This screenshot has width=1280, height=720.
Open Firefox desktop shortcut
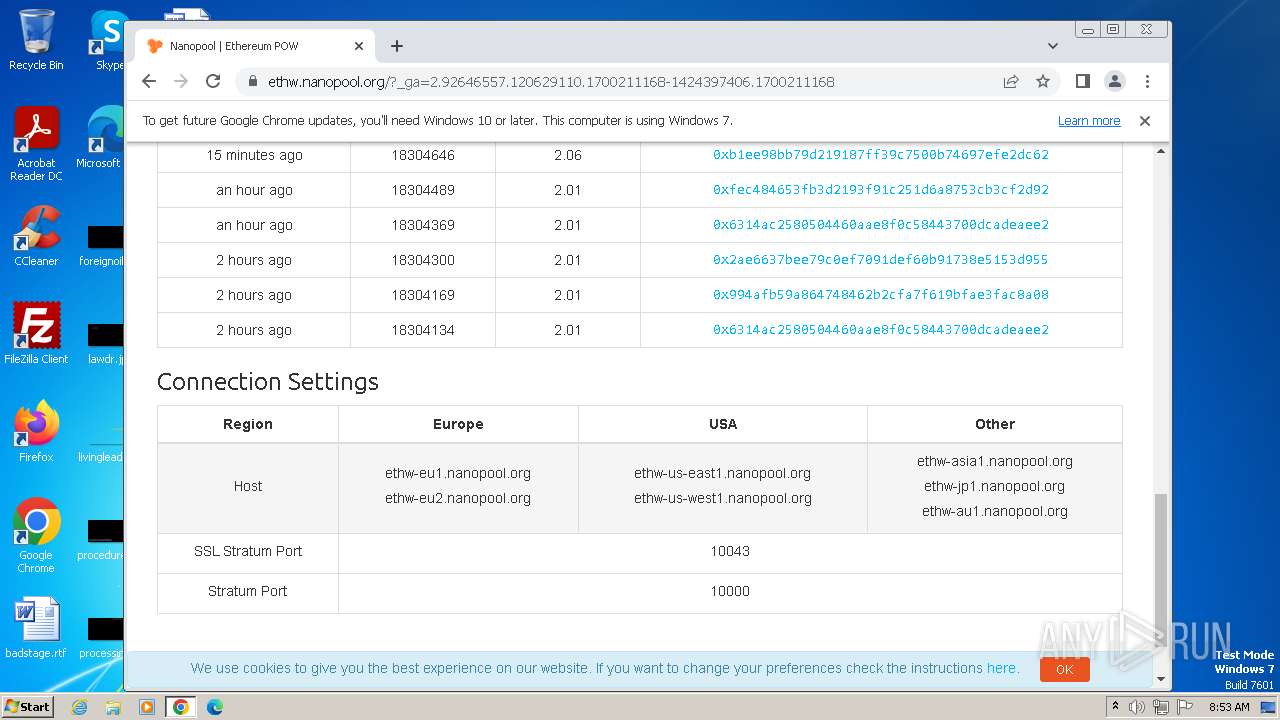click(36, 431)
